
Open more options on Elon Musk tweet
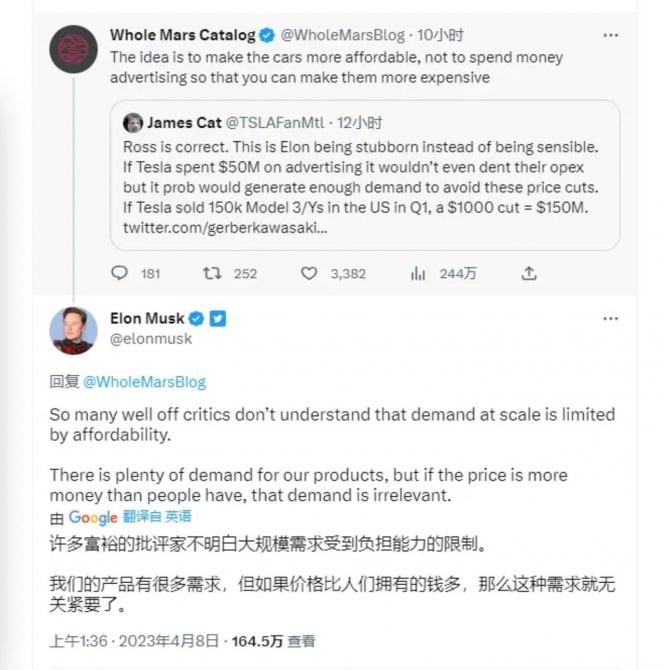[x=610, y=319]
